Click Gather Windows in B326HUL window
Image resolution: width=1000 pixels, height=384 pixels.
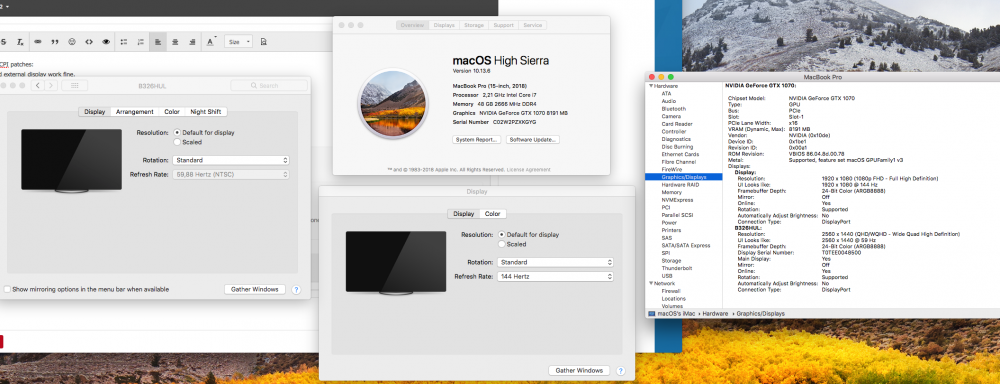pos(254,289)
